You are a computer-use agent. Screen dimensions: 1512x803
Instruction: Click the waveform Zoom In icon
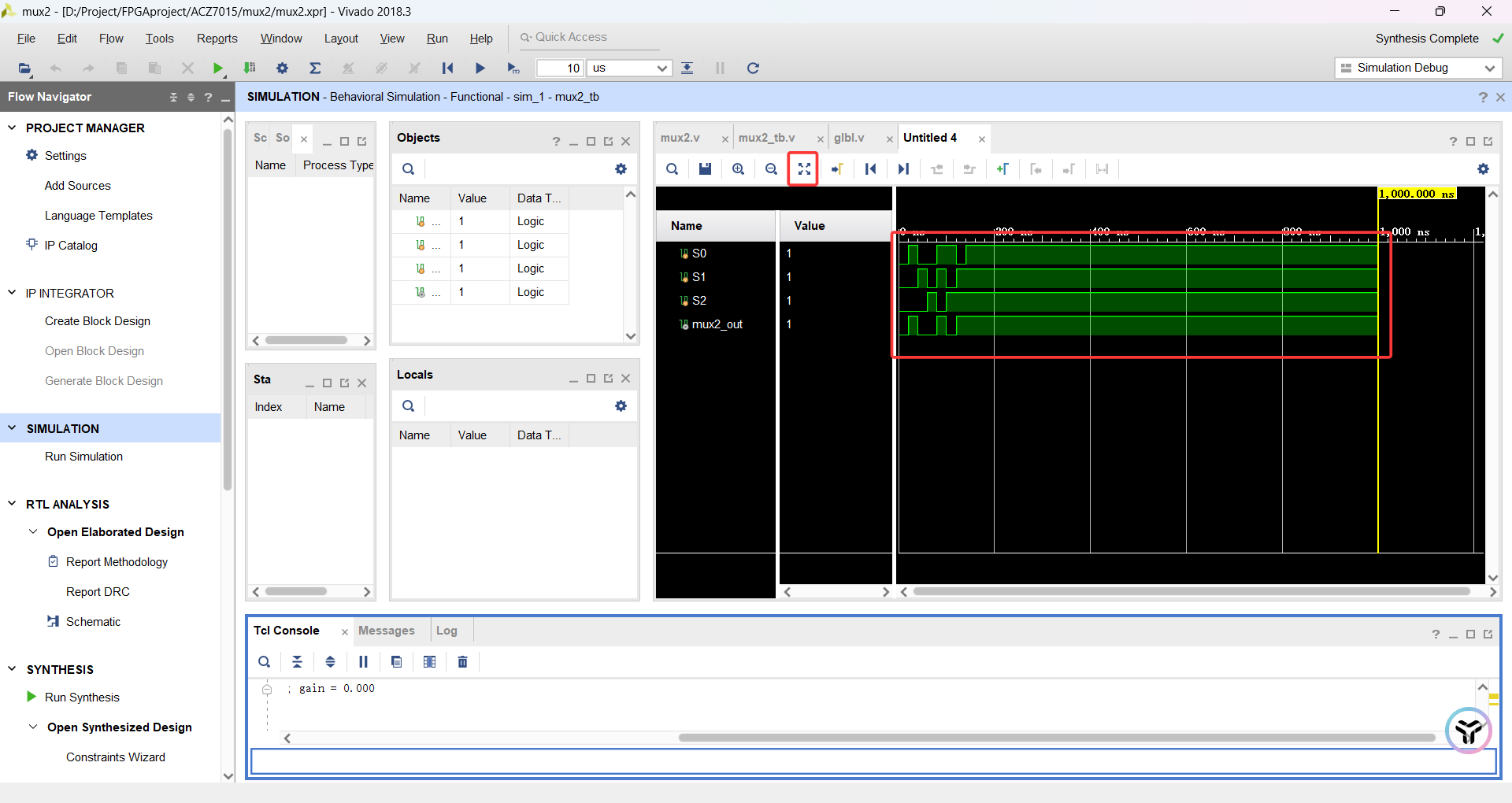click(x=738, y=168)
